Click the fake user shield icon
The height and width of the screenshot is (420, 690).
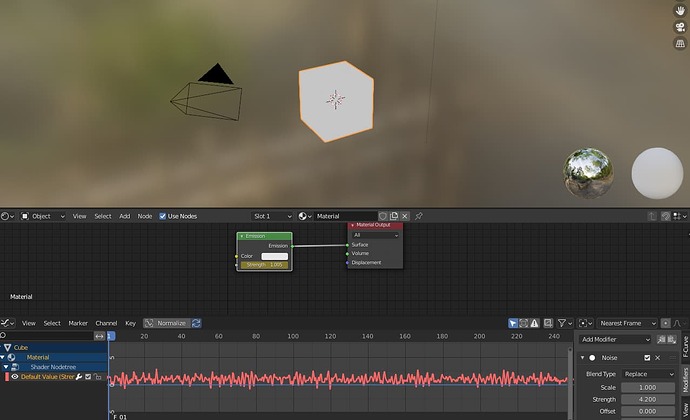click(383, 216)
